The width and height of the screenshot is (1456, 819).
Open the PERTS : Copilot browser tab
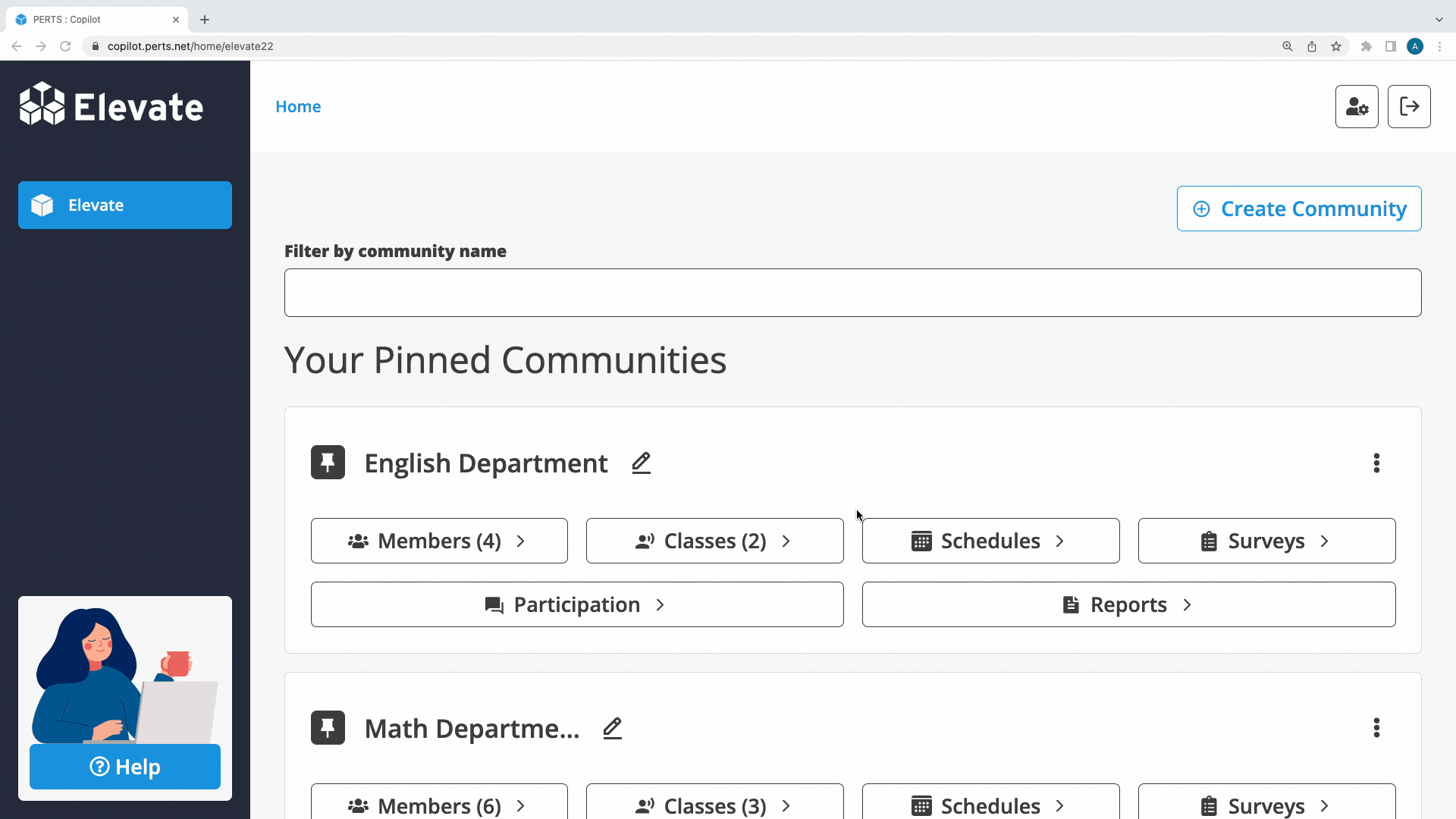pyautogui.click(x=91, y=20)
